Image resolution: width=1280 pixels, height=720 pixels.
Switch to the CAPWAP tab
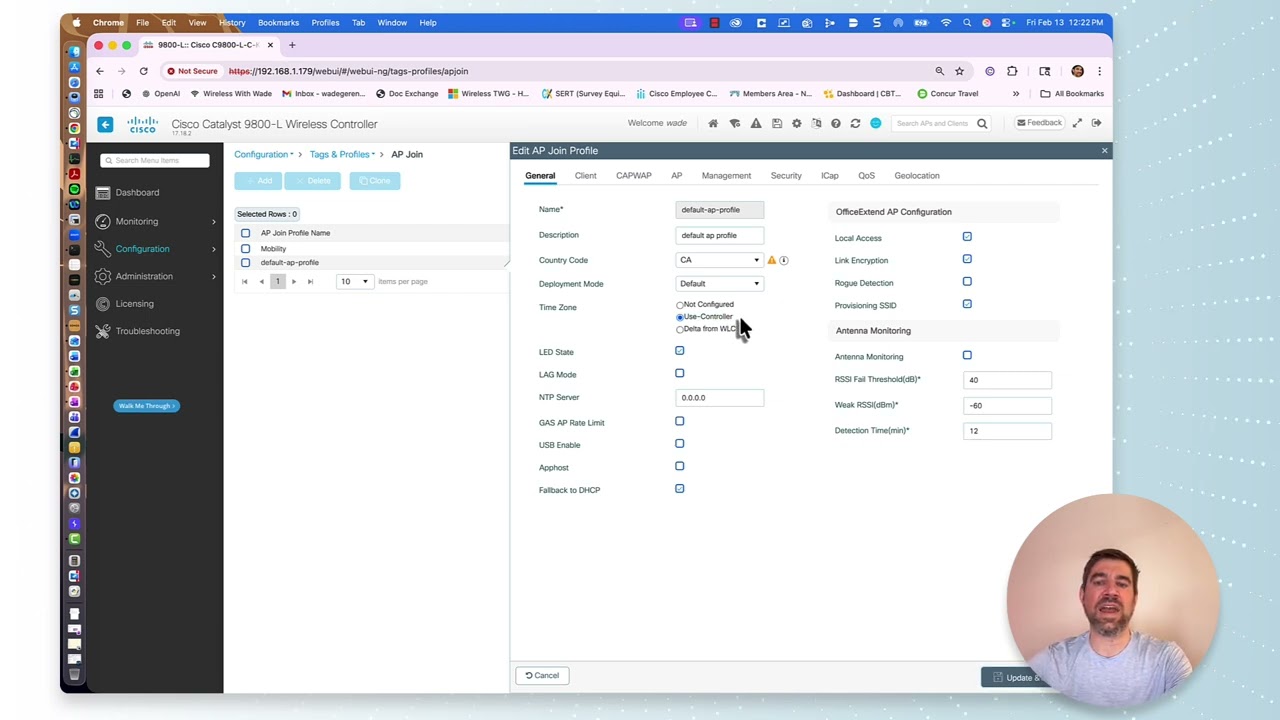[x=634, y=176]
